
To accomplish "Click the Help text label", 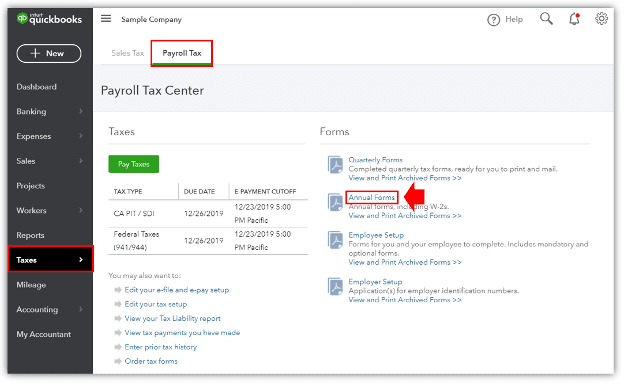I will pos(514,19).
